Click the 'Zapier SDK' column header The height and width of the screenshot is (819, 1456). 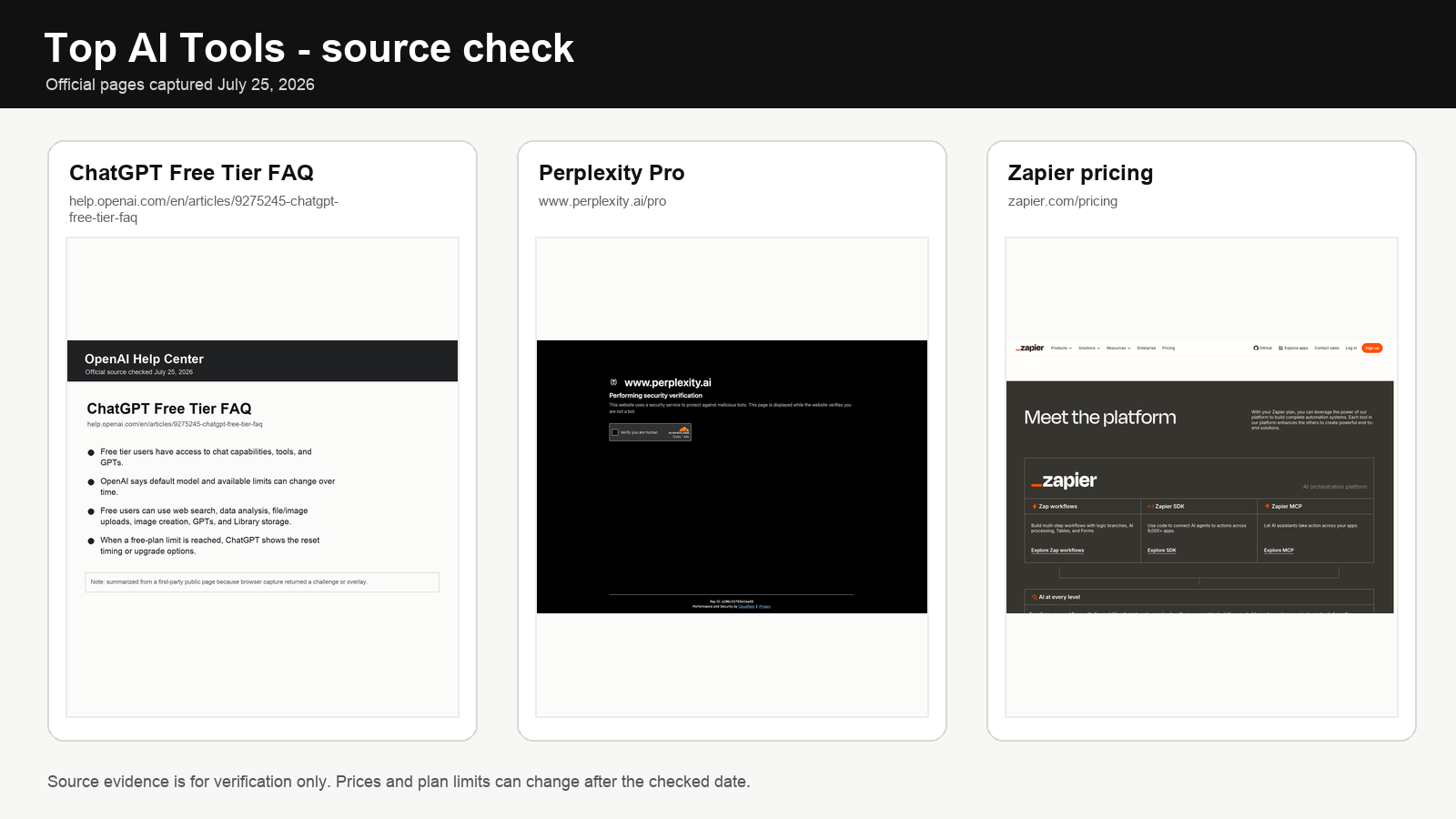(1170, 506)
